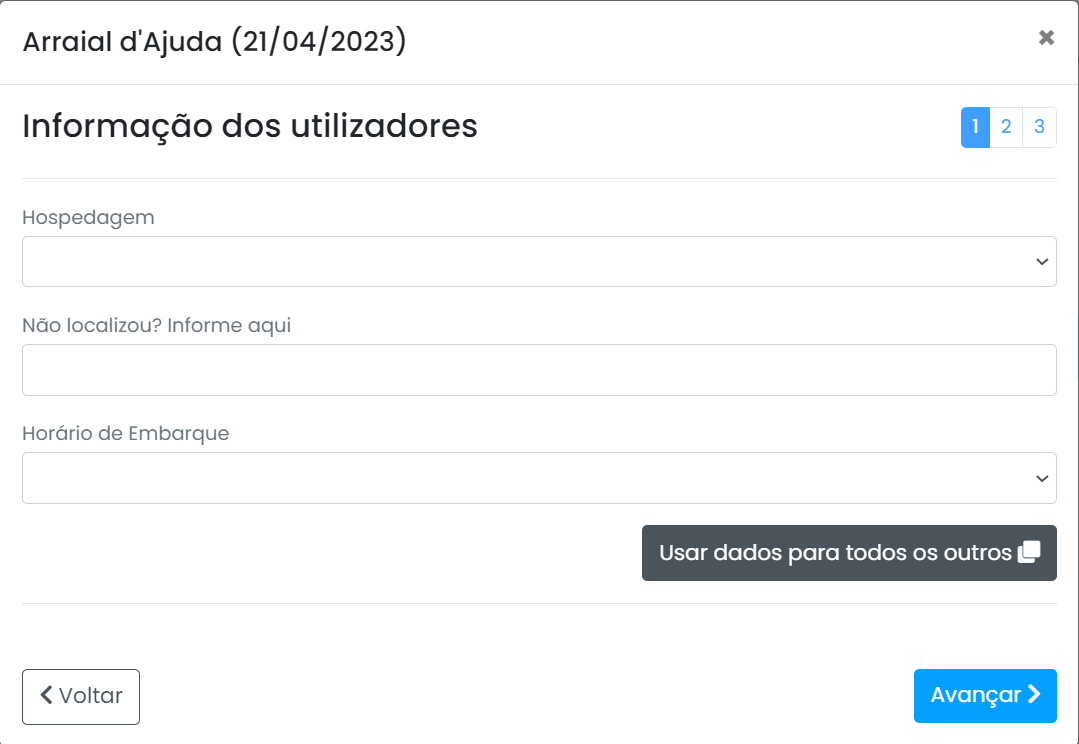
Task: Click the Voltar button
Action: (81, 697)
